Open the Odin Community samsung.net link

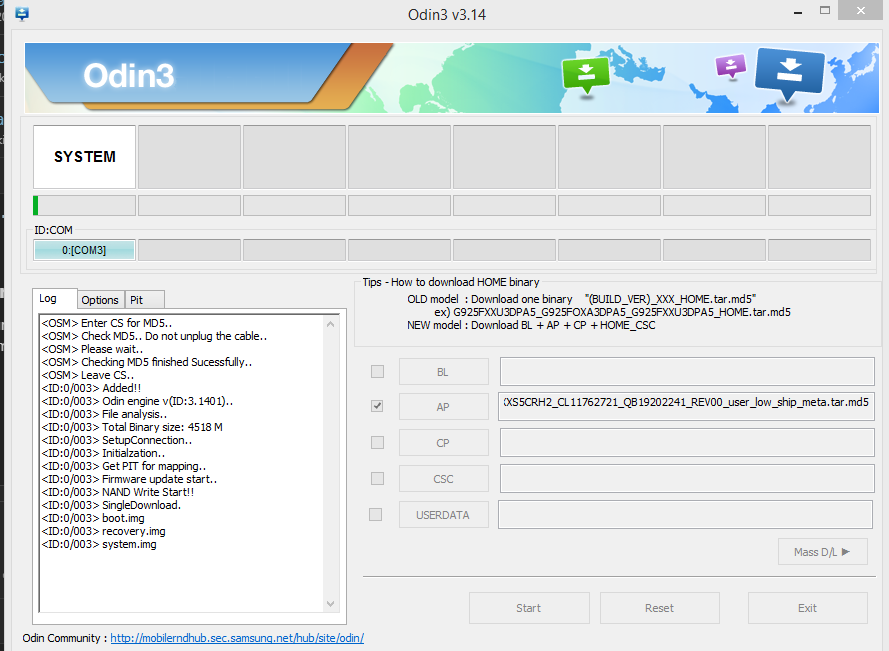tap(237, 638)
